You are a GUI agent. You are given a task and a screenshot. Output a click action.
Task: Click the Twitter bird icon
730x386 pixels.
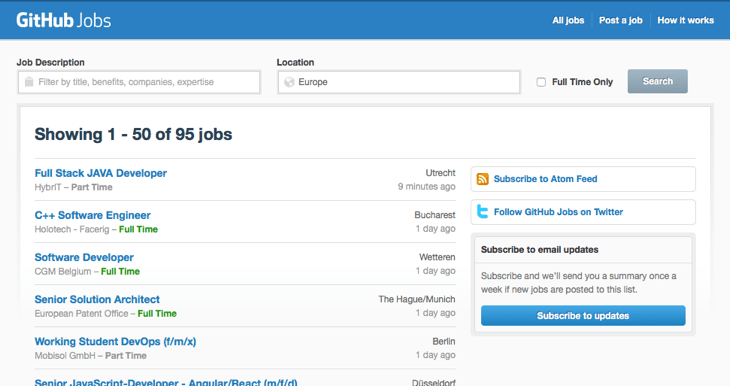tap(483, 212)
